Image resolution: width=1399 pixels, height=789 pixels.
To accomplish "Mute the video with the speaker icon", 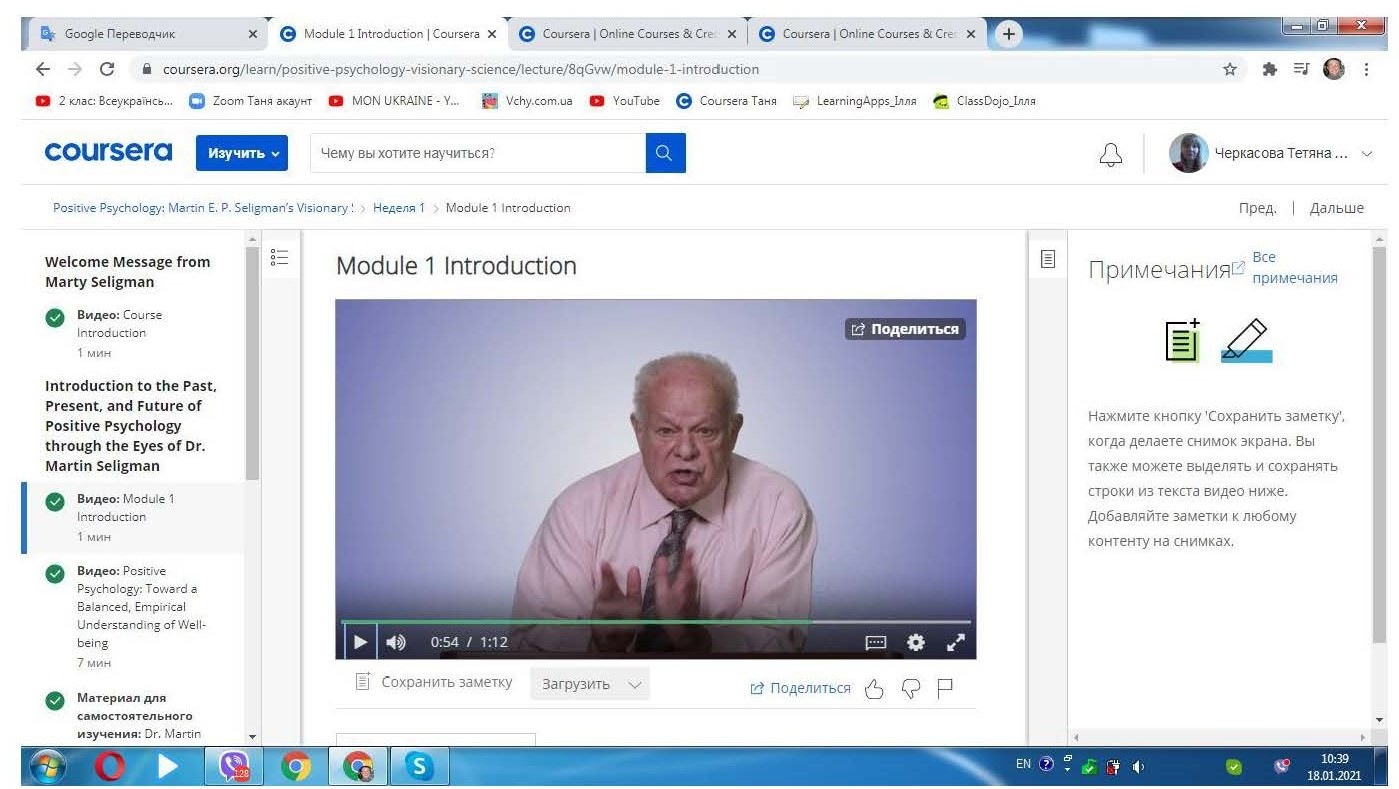I will coord(395,642).
